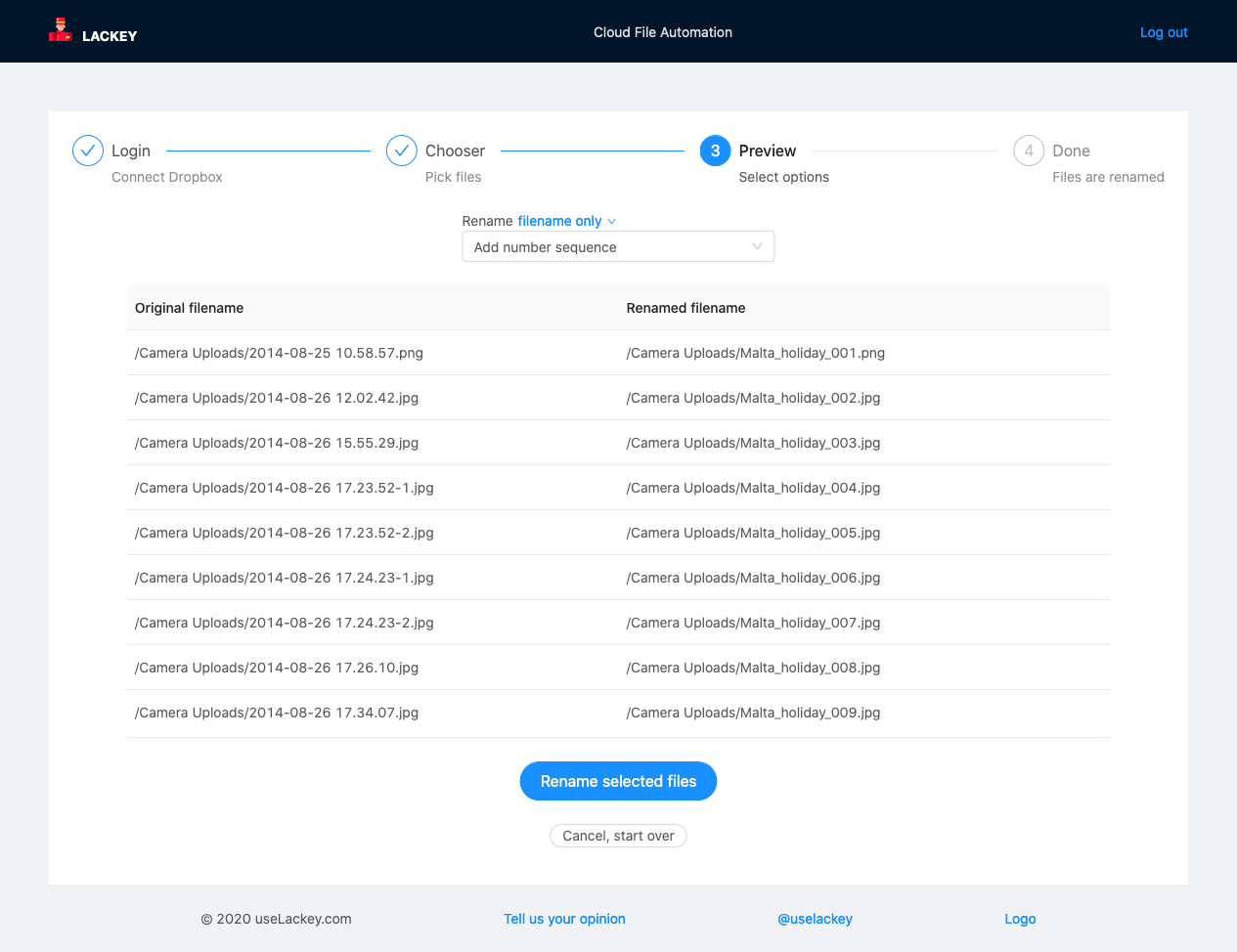Click the Log out link
The image size is (1237, 952).
coord(1164,32)
